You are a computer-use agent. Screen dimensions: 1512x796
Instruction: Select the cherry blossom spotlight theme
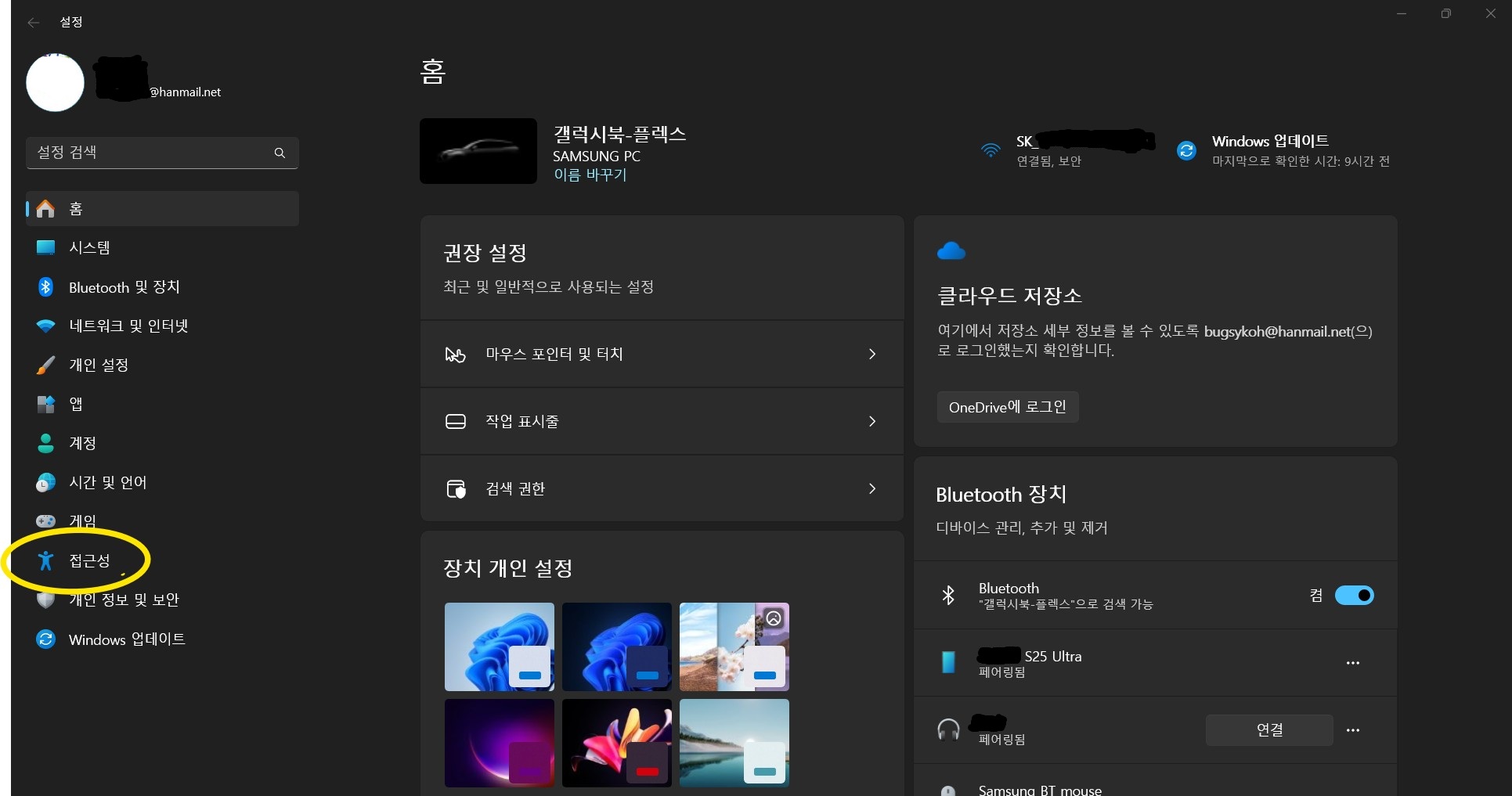coord(734,647)
